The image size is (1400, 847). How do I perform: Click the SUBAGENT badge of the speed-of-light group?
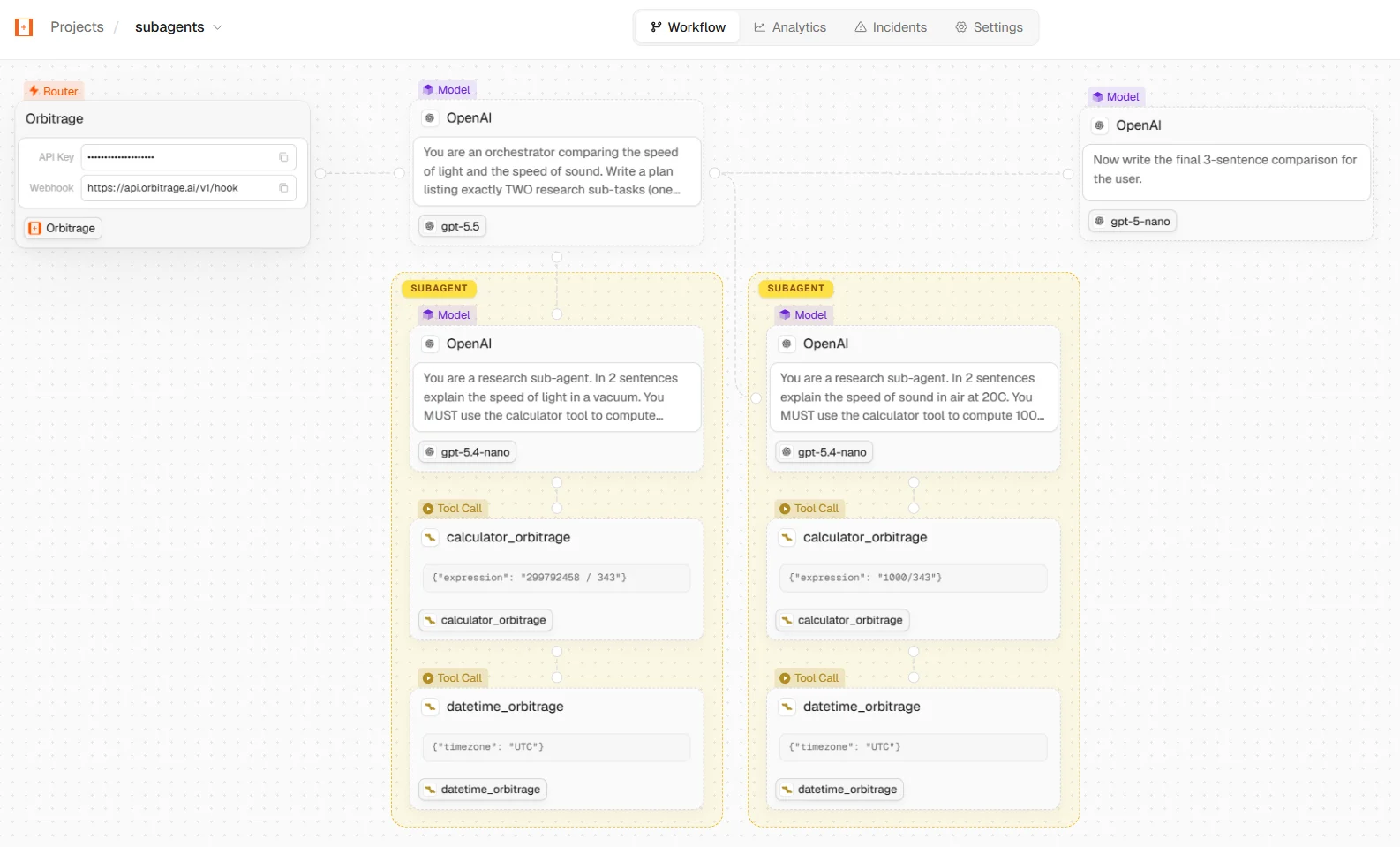439,288
